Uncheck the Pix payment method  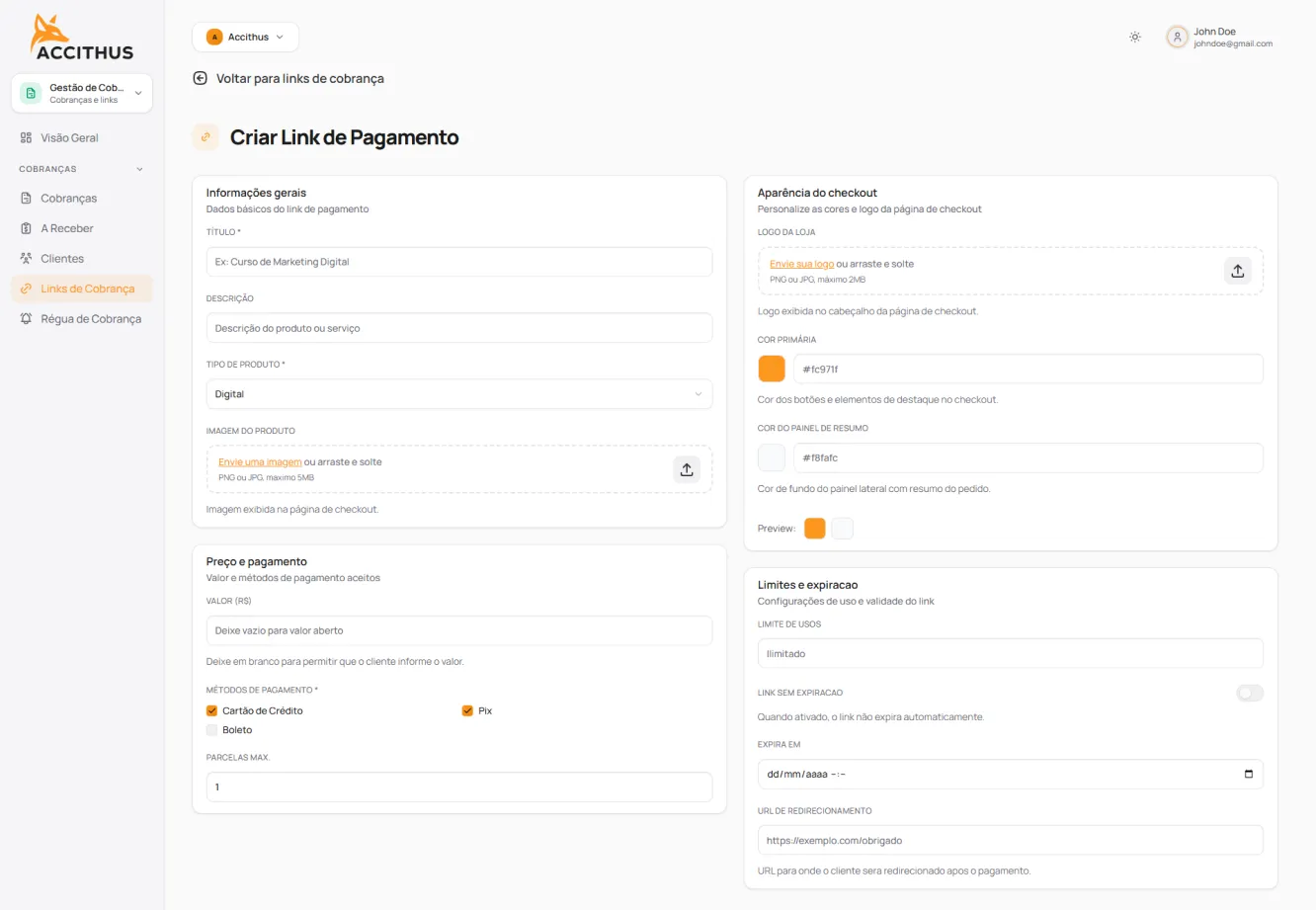point(467,710)
